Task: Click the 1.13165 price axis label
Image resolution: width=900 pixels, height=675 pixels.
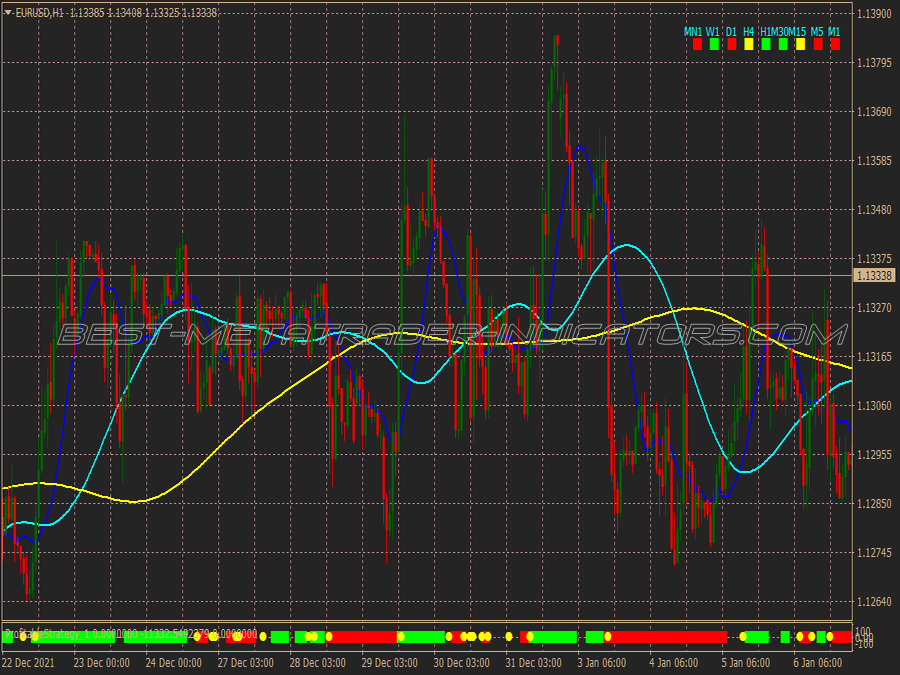Action: click(874, 357)
